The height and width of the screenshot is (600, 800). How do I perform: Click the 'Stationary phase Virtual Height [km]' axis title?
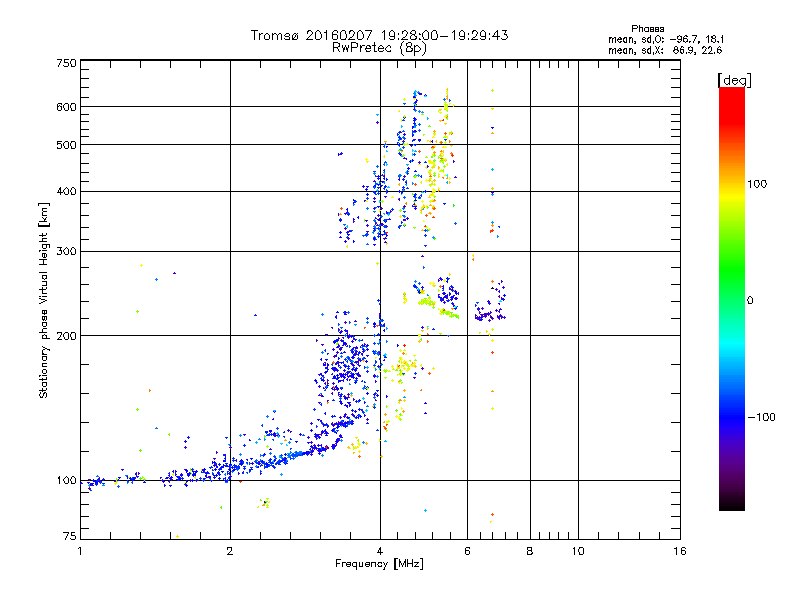pyautogui.click(x=44, y=300)
